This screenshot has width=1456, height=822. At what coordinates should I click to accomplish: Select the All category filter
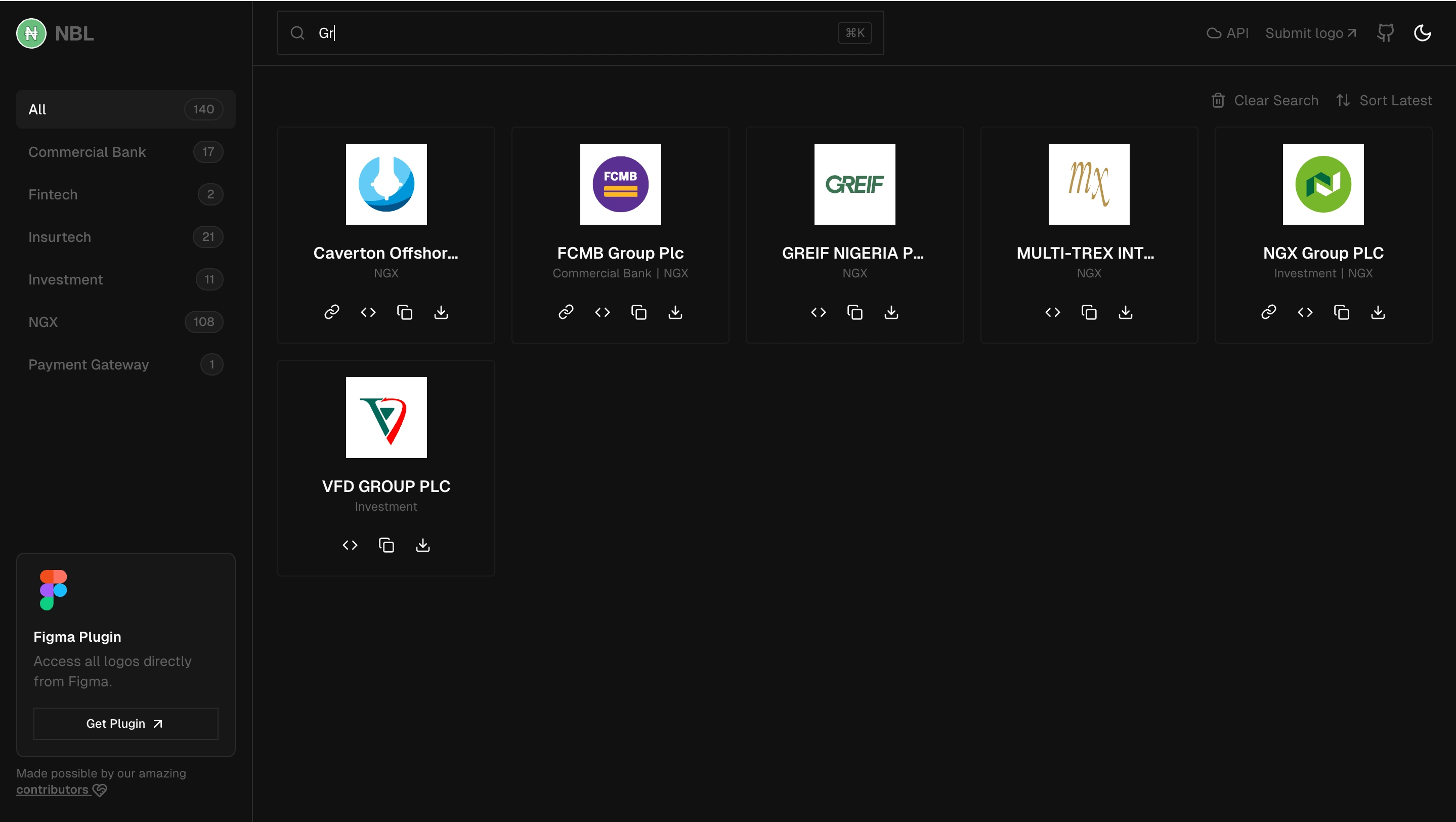click(x=125, y=109)
